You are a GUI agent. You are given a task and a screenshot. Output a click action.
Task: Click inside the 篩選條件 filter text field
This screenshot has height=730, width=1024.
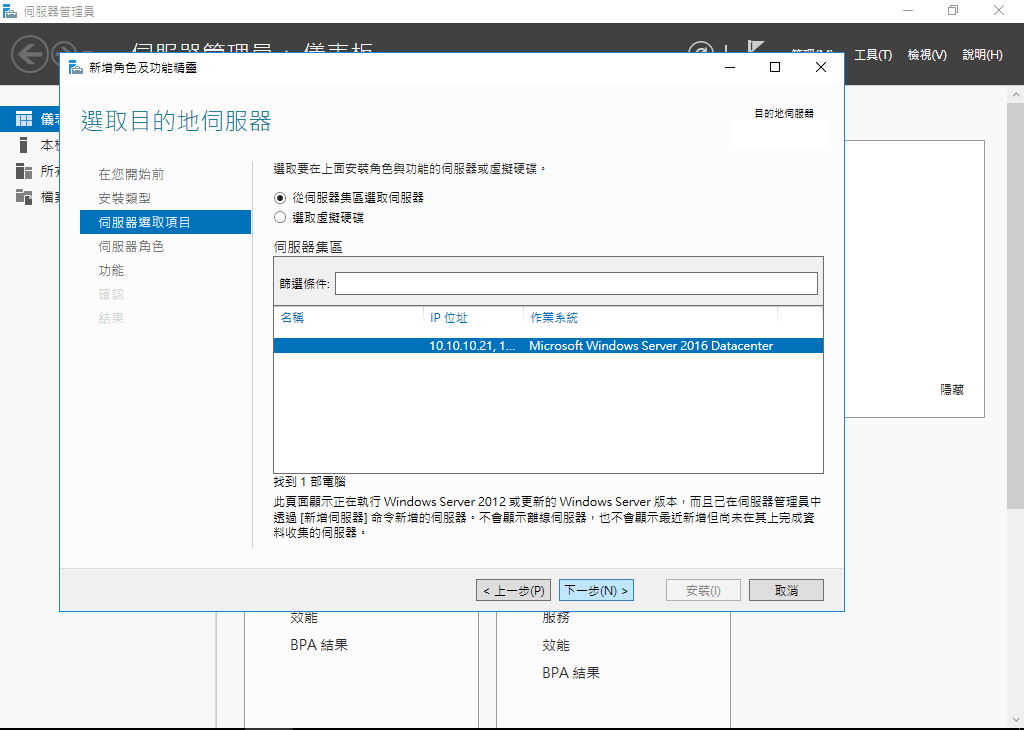576,284
